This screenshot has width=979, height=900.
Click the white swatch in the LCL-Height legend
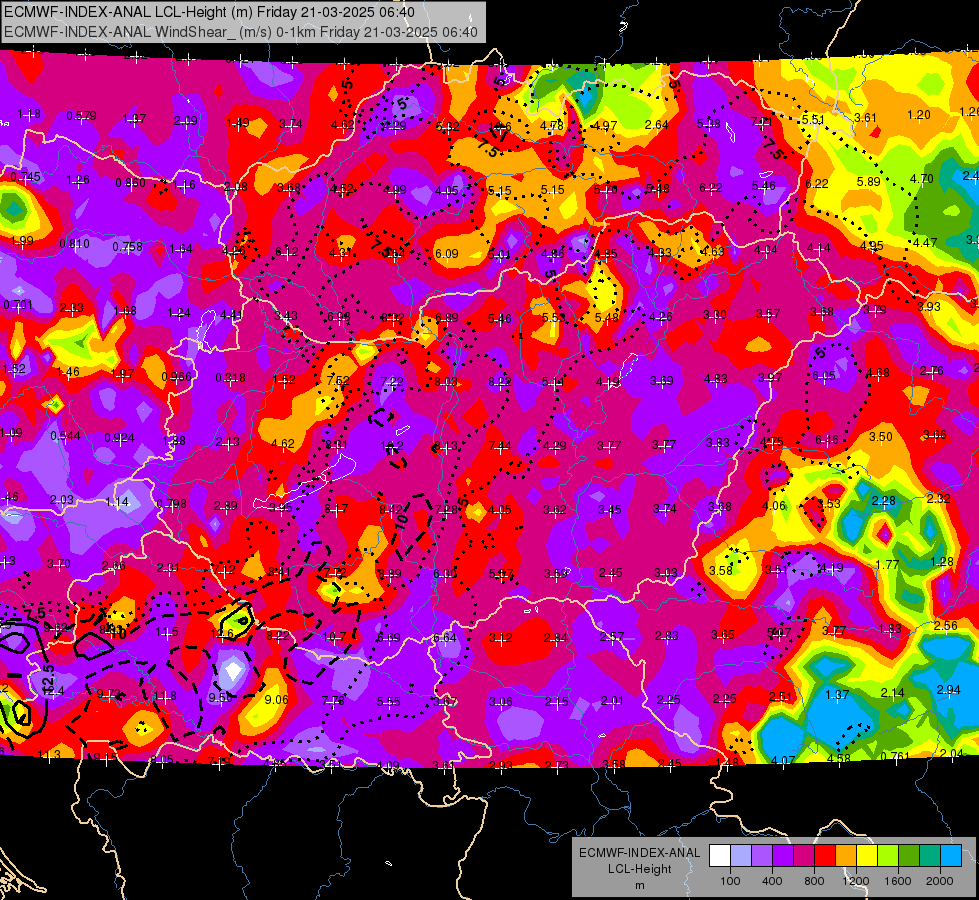point(720,856)
